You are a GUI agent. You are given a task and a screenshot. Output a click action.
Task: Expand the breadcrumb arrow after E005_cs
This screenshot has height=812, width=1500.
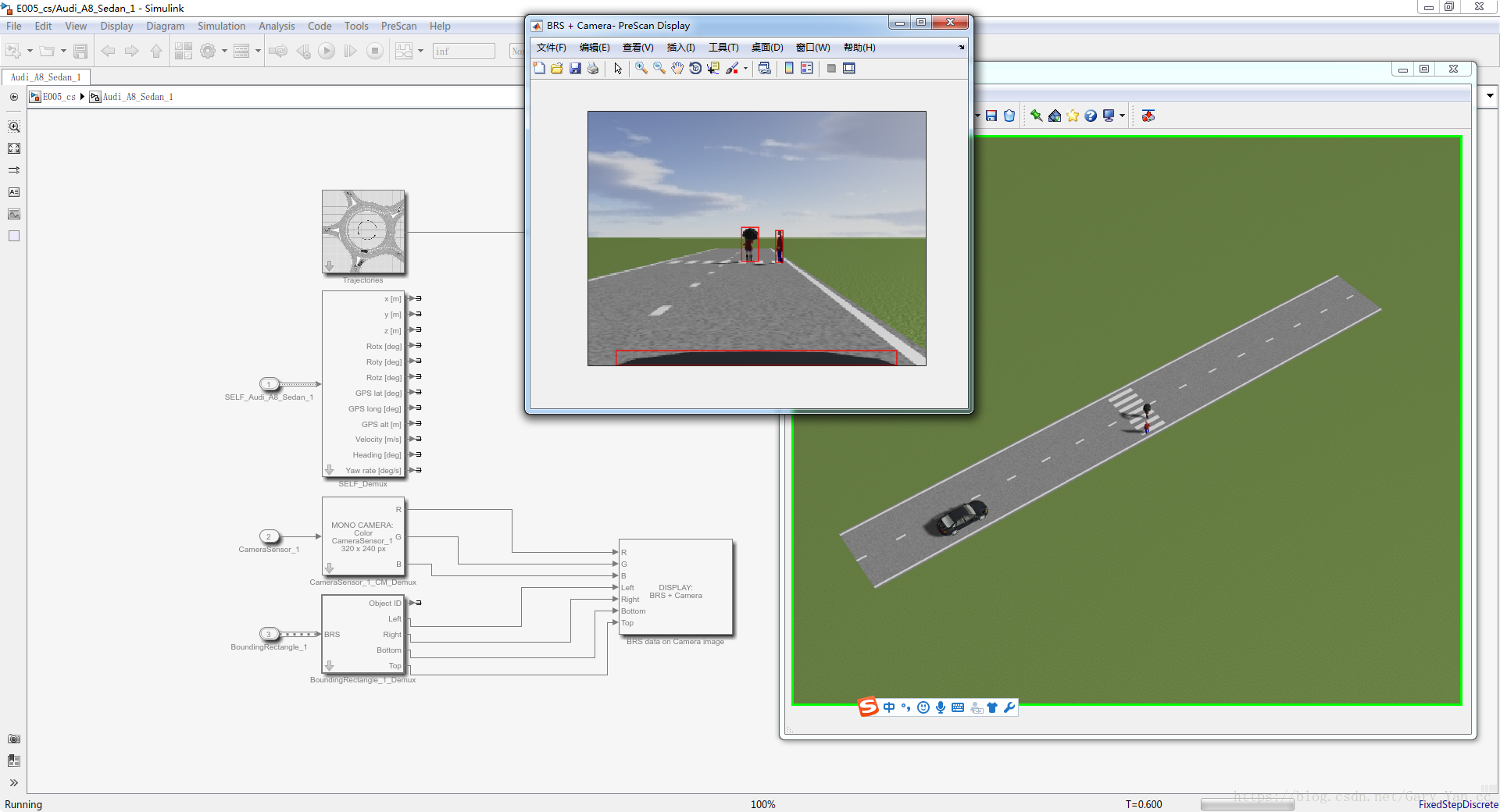tap(82, 97)
